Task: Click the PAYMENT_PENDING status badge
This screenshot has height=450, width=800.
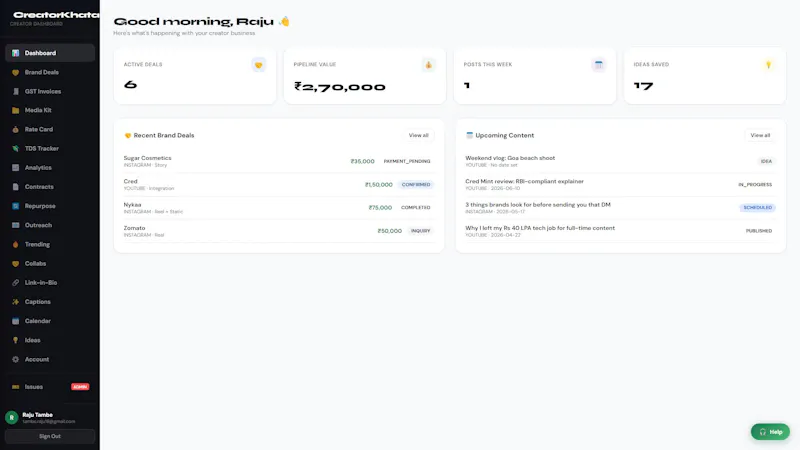Action: pyautogui.click(x=407, y=161)
